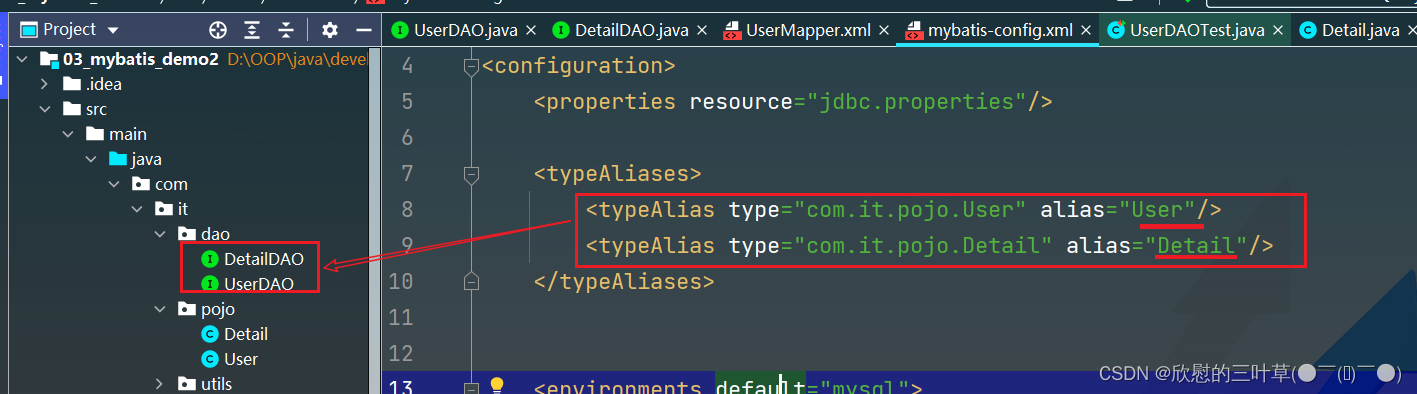Close the mybatis-config.xml tab
The image size is (1417, 394).
point(1086,31)
